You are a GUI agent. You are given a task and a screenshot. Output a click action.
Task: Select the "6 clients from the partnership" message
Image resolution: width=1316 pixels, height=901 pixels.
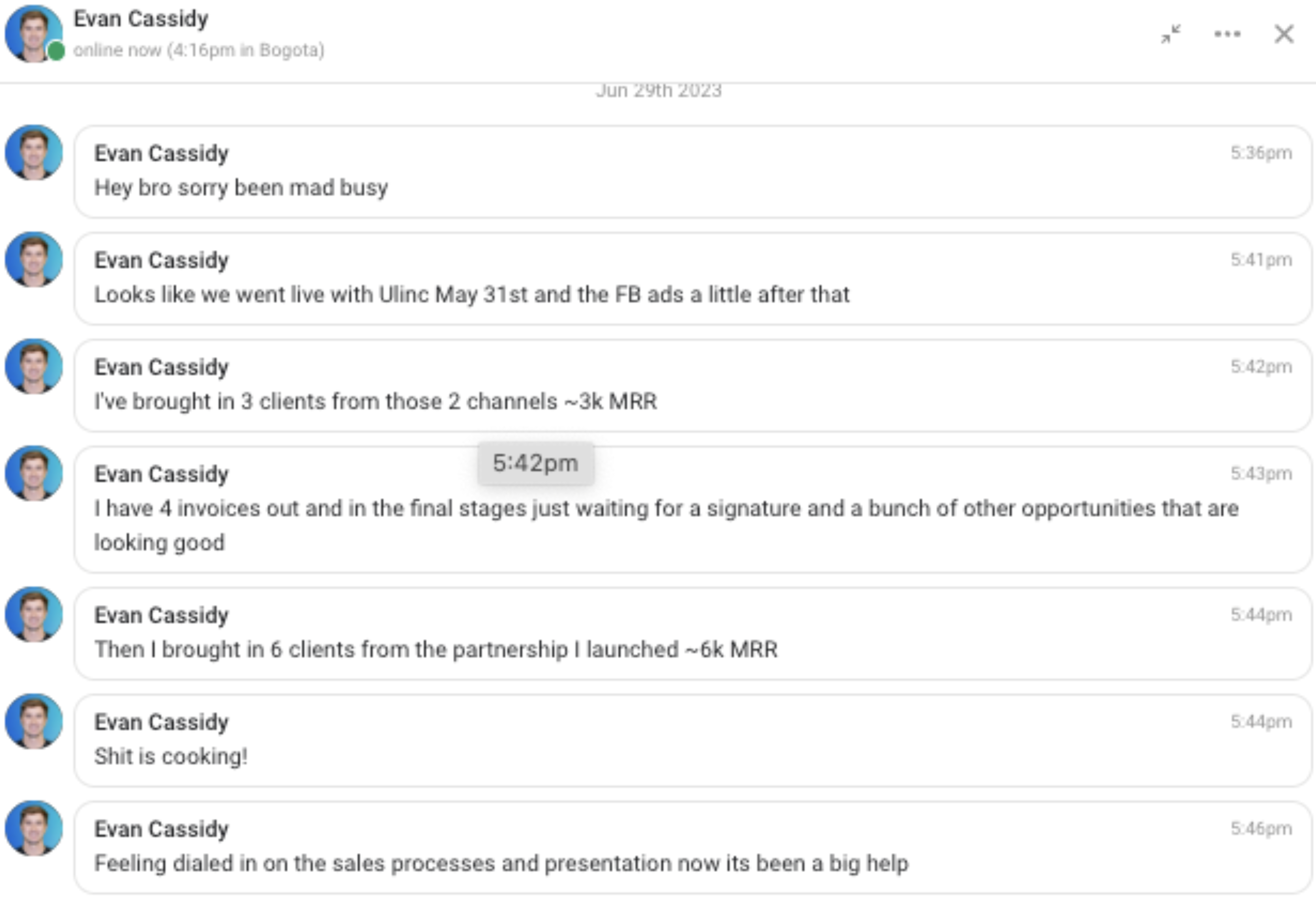pyautogui.click(x=435, y=649)
